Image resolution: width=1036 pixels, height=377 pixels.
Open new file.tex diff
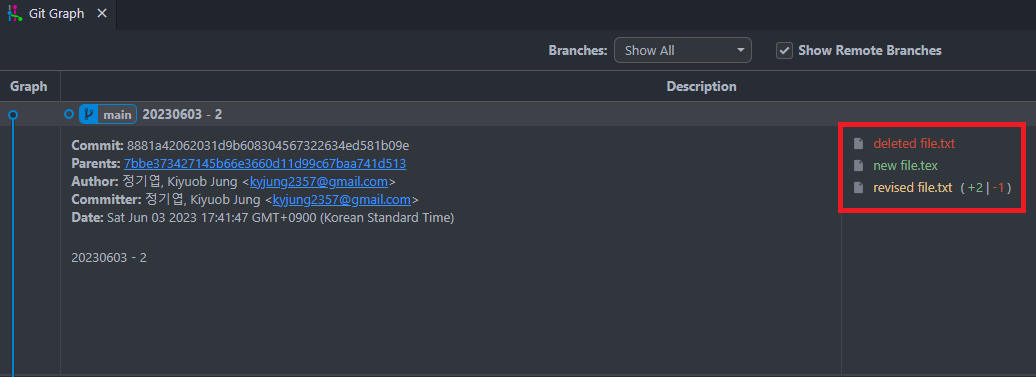coord(905,165)
